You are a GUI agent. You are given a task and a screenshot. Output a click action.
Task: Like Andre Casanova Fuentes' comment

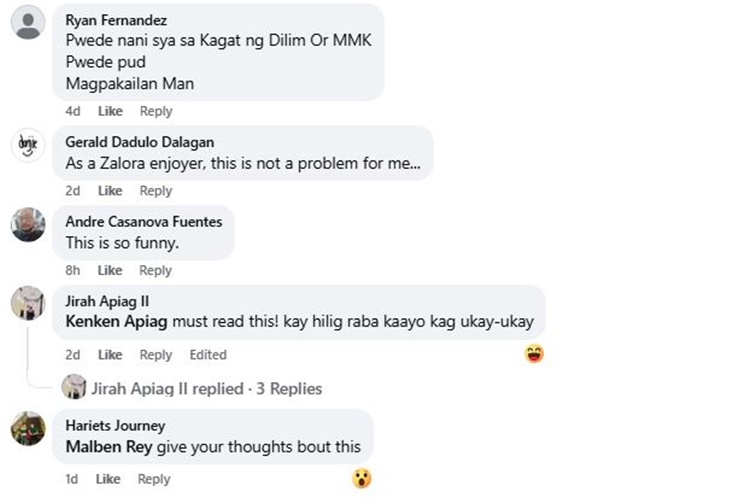pyautogui.click(x=110, y=270)
